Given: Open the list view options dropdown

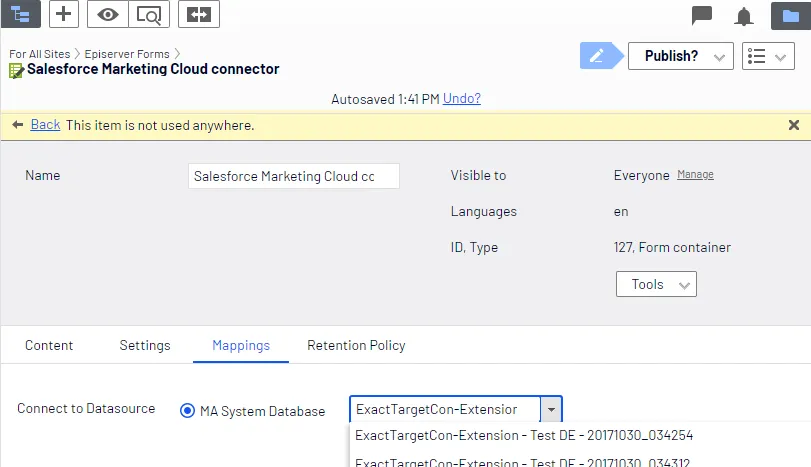Looking at the screenshot, I should [768, 56].
